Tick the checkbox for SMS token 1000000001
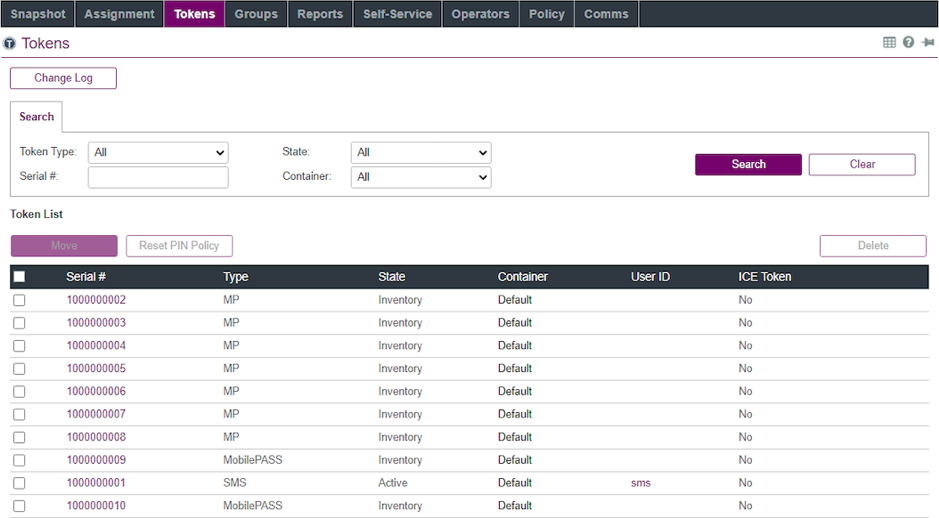The image size is (939, 518). [19, 483]
